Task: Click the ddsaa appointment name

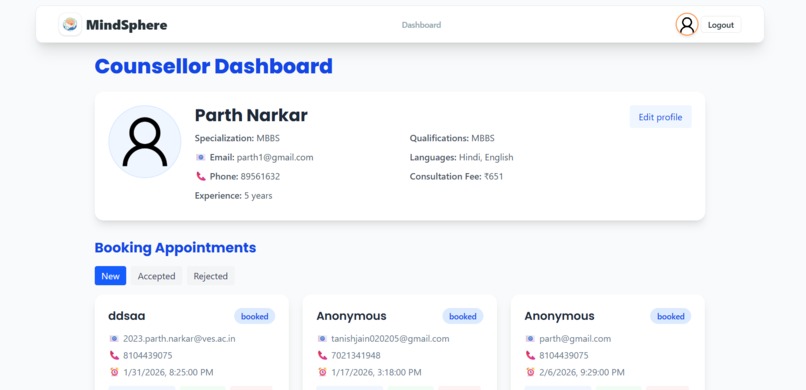Action: tap(126, 316)
